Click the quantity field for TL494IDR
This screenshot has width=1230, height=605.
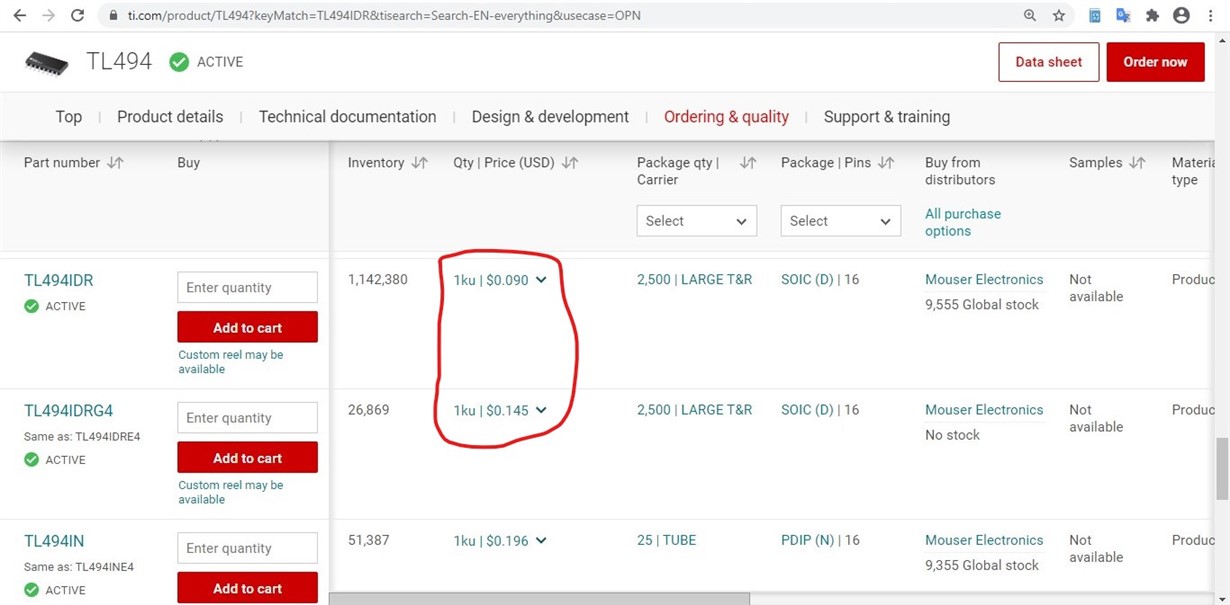tap(247, 287)
